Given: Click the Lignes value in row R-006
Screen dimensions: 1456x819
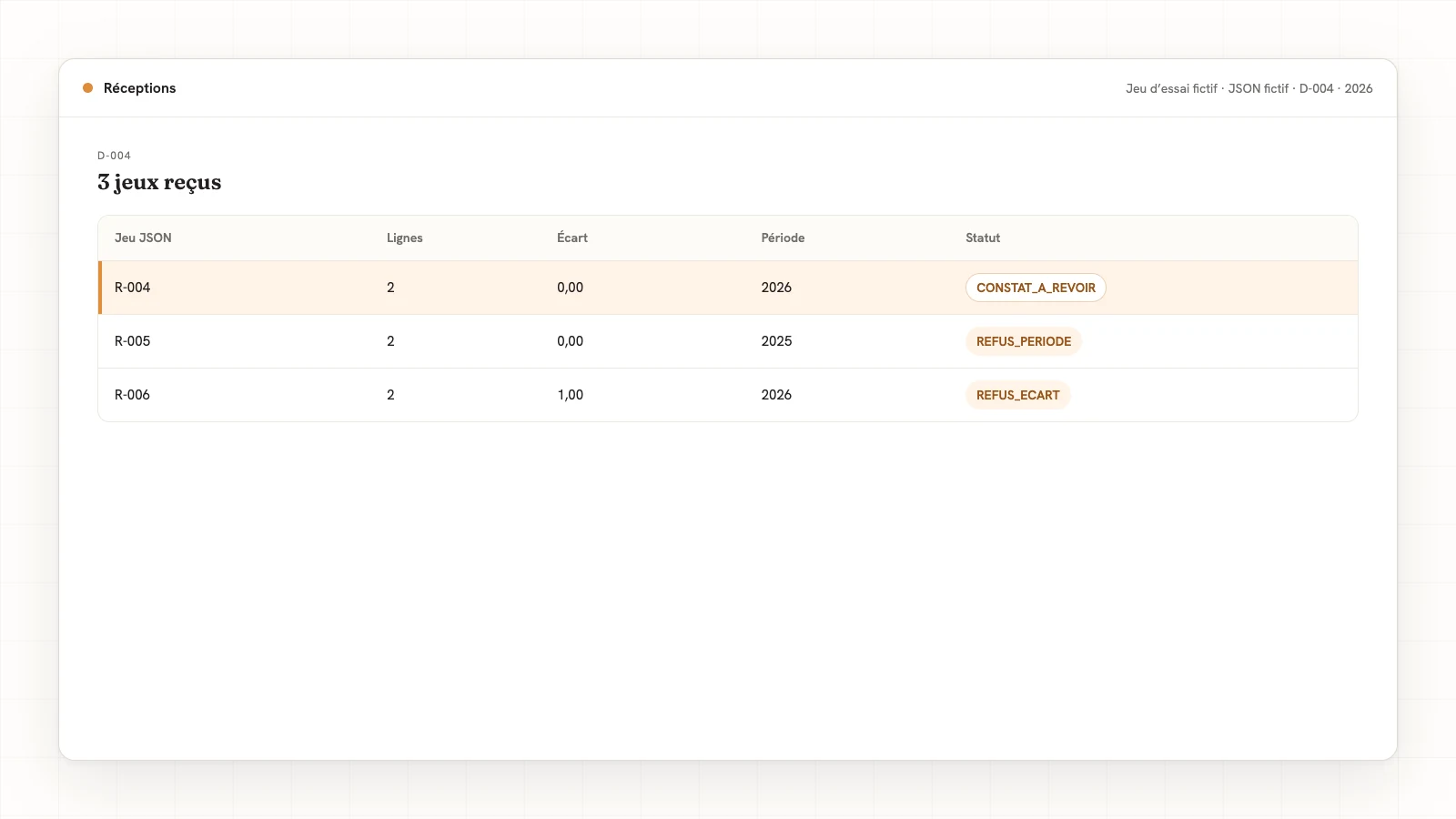Looking at the screenshot, I should (x=390, y=395).
